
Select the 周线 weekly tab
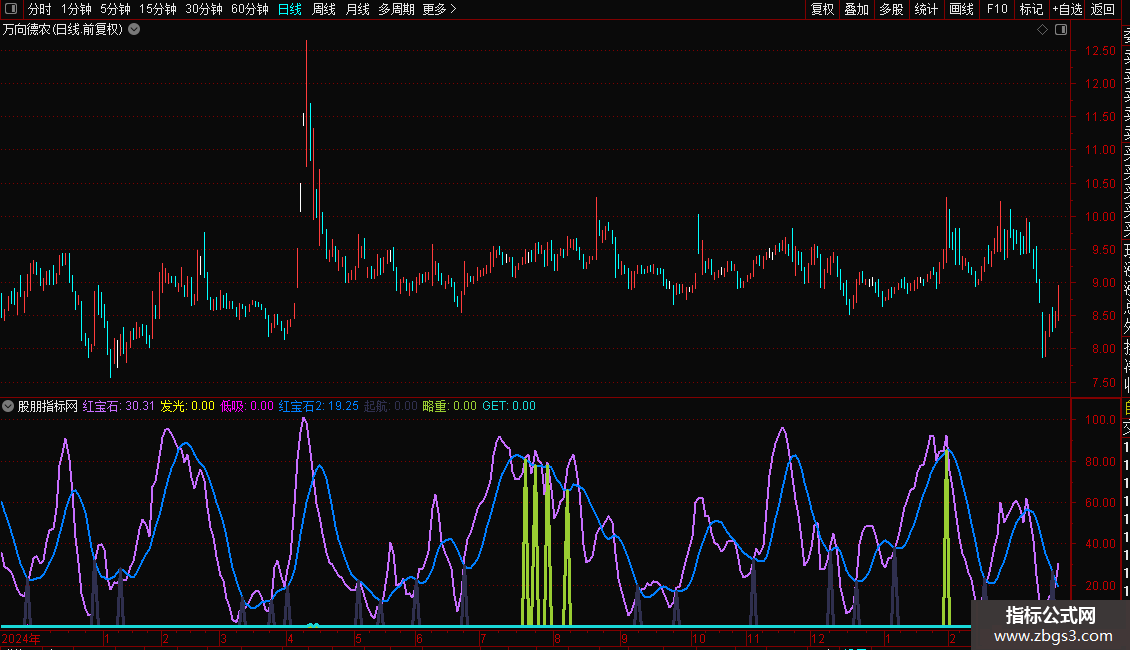click(x=324, y=9)
